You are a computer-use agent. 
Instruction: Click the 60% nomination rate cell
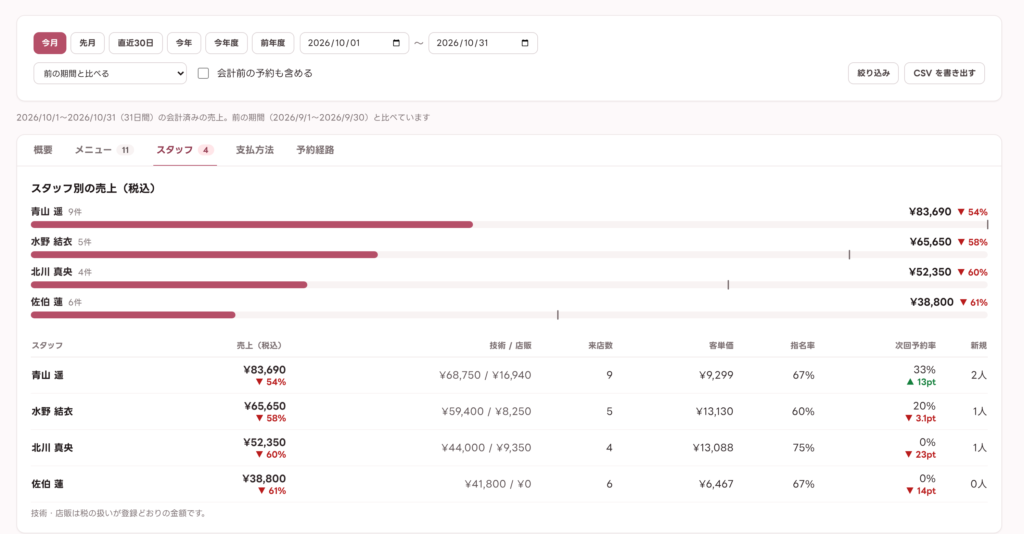[x=803, y=412]
